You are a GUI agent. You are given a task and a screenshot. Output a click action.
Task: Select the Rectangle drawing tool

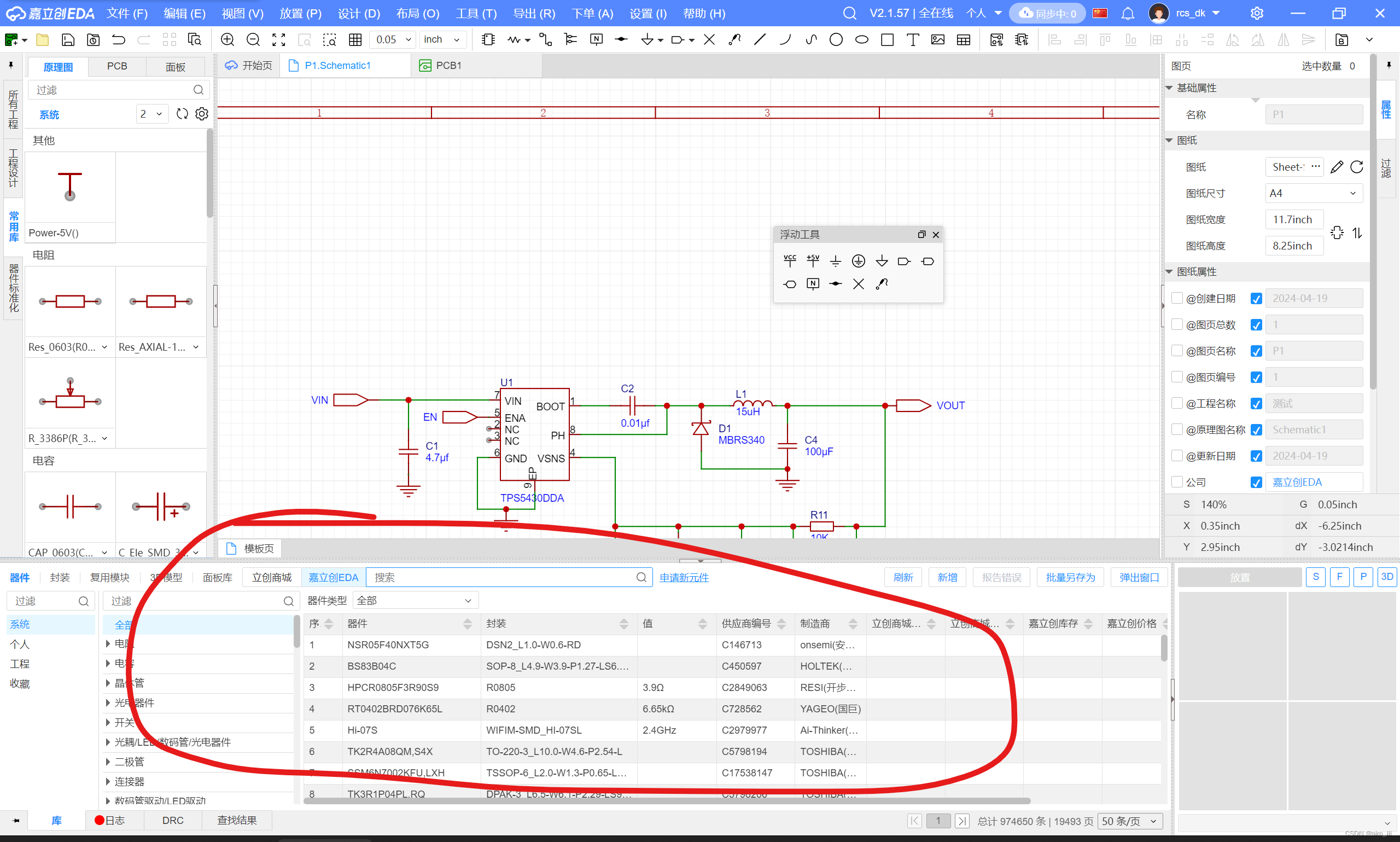click(x=888, y=40)
